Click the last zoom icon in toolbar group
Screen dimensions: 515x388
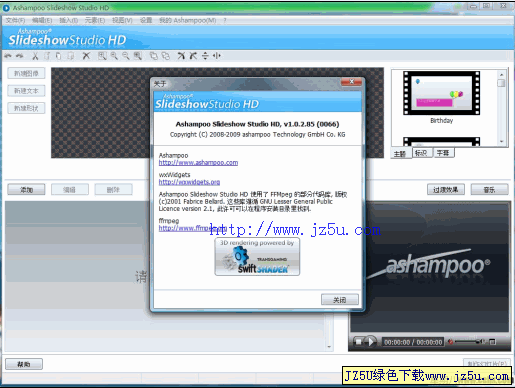[x=138, y=56]
